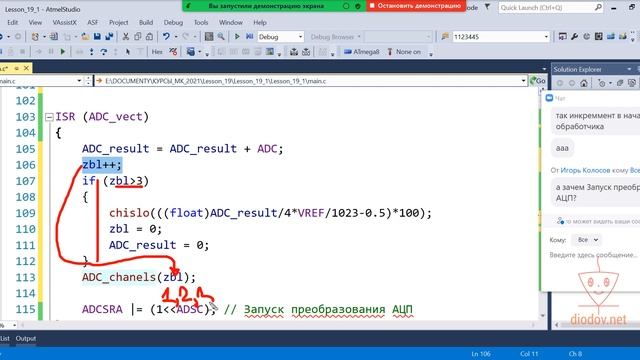The image size is (640, 360).
Task: Open the Tools menu
Action: (201, 22)
